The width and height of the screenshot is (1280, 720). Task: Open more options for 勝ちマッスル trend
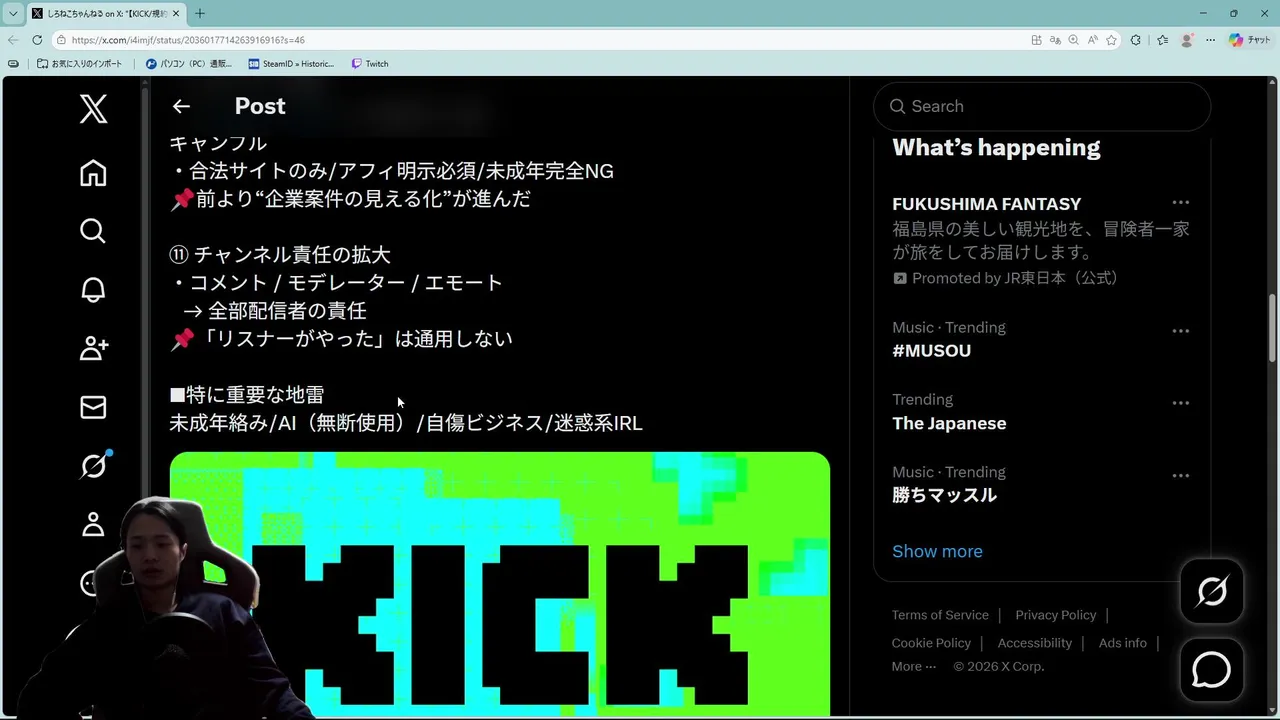1181,475
